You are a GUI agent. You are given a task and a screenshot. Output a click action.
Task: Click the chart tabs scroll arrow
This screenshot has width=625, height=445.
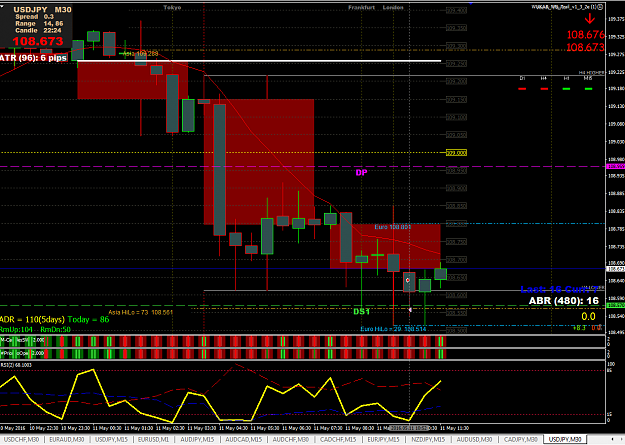(x=612, y=439)
